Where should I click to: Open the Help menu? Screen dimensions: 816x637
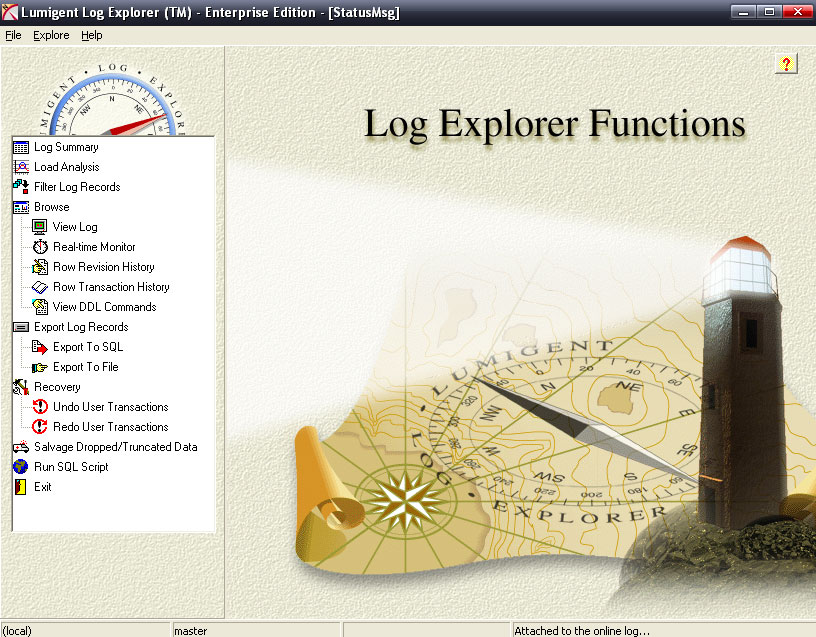[x=92, y=35]
